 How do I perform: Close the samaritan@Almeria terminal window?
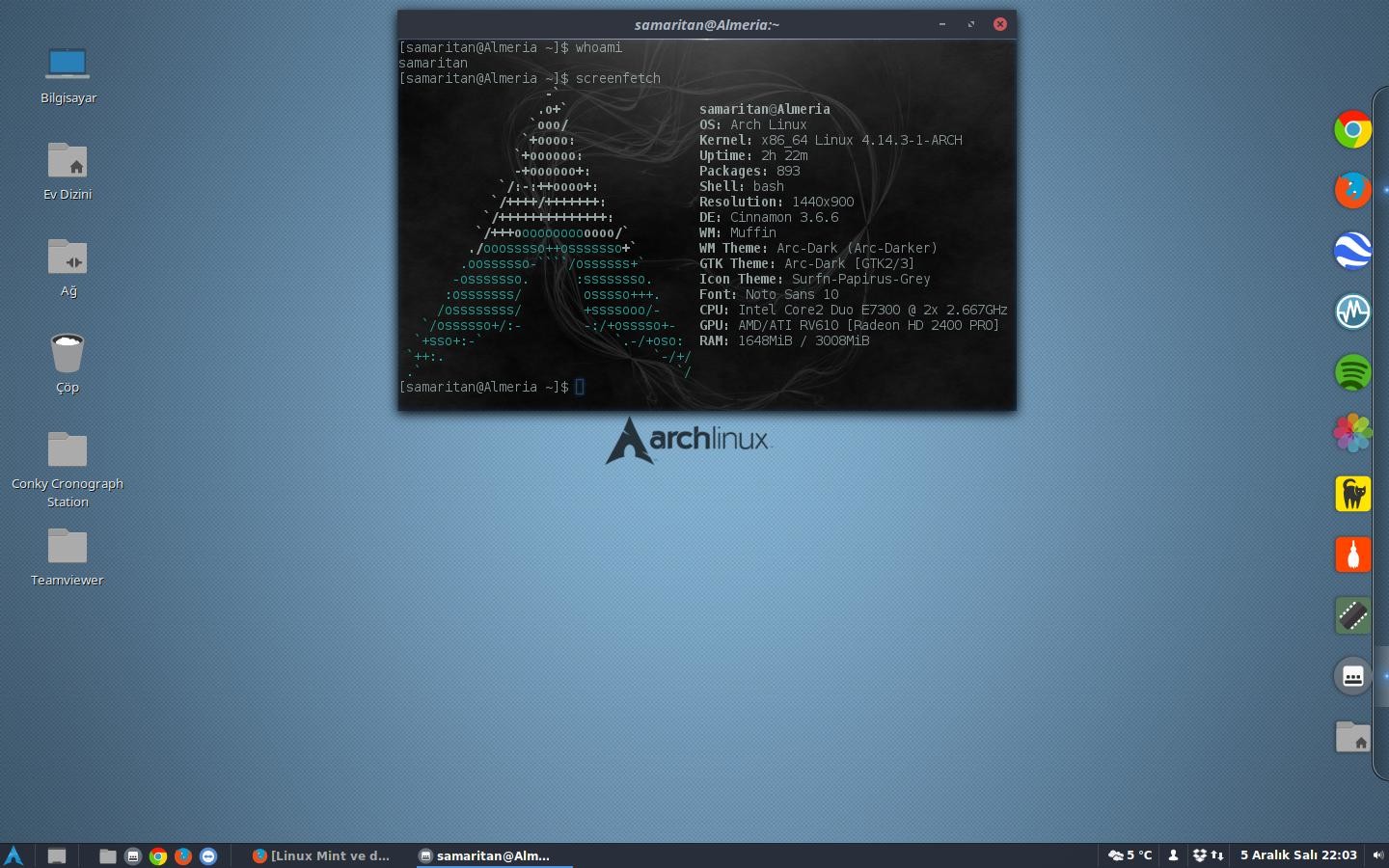click(x=1000, y=24)
